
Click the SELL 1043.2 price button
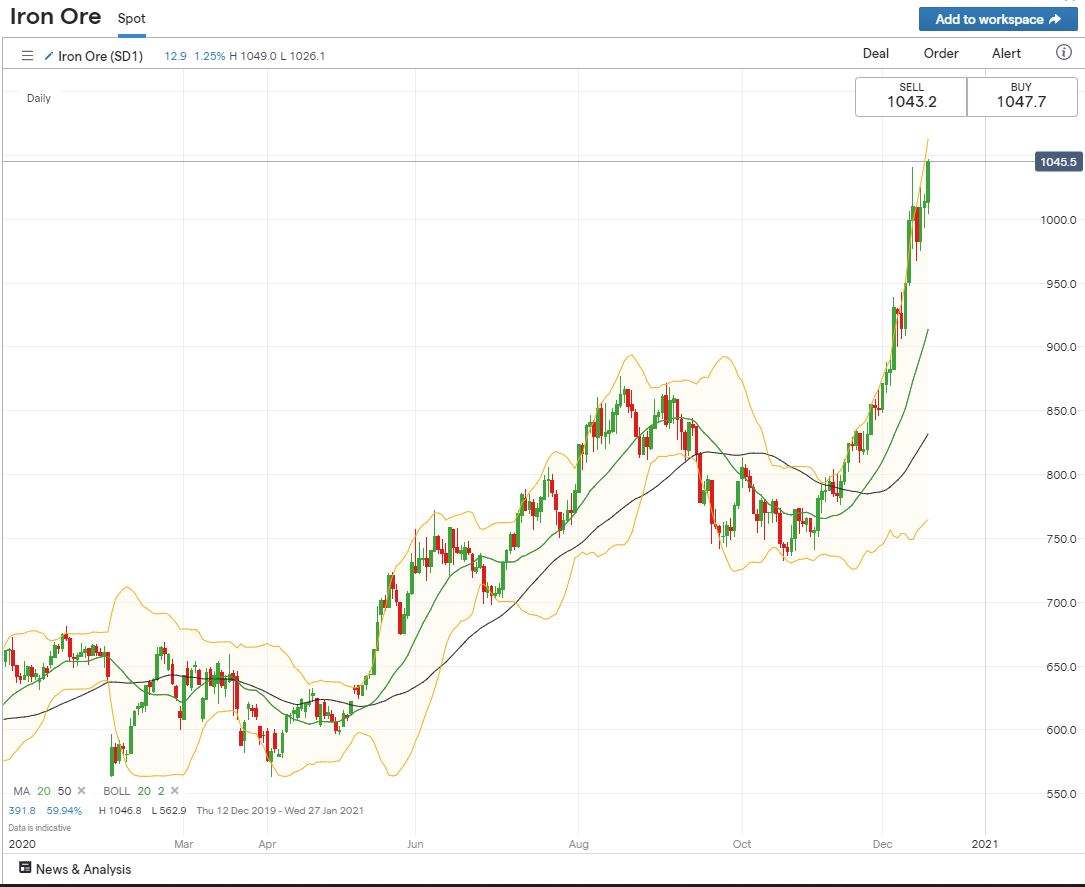tap(911, 97)
